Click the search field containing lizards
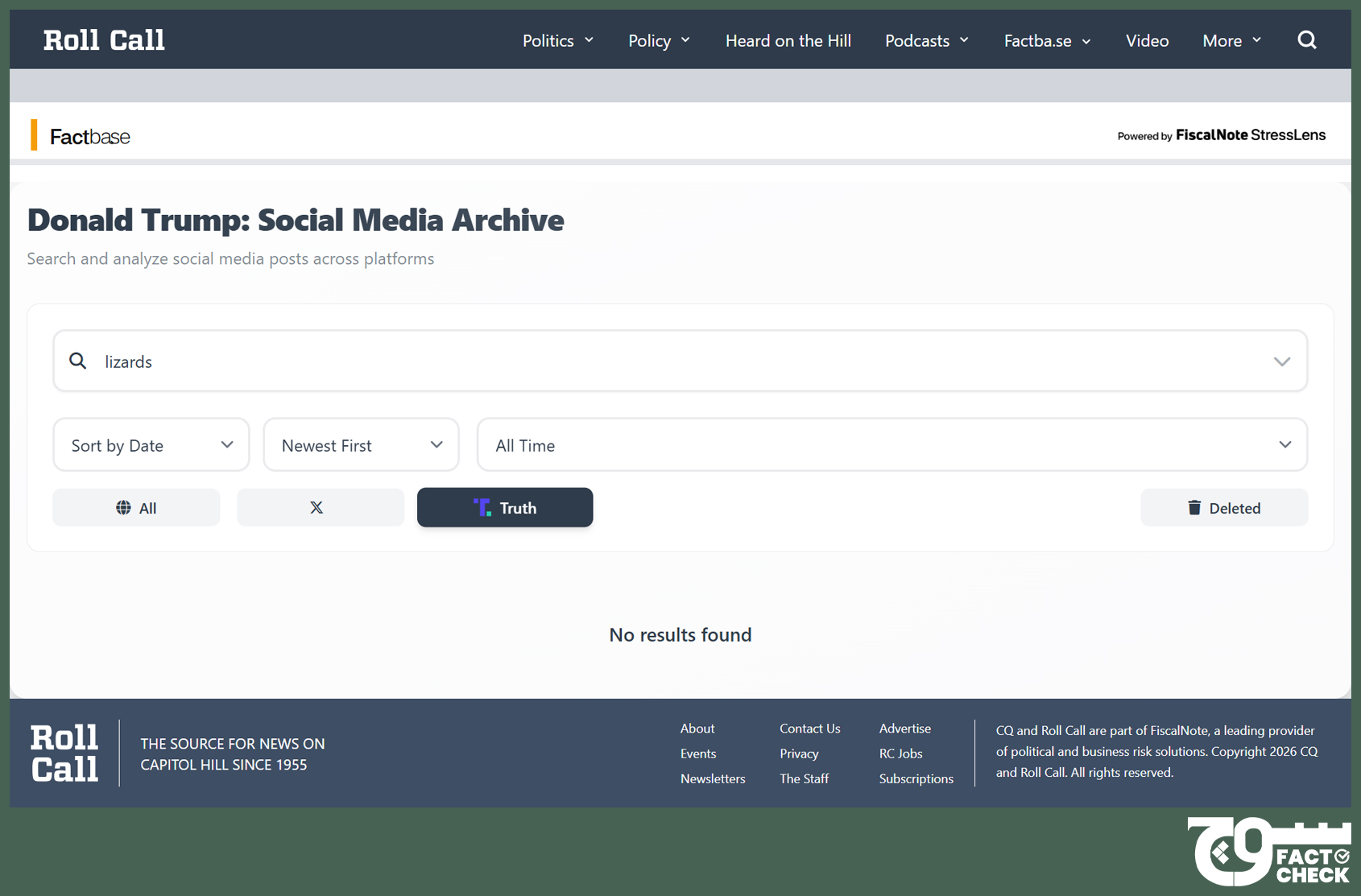Image resolution: width=1361 pixels, height=896 pixels. [676, 361]
